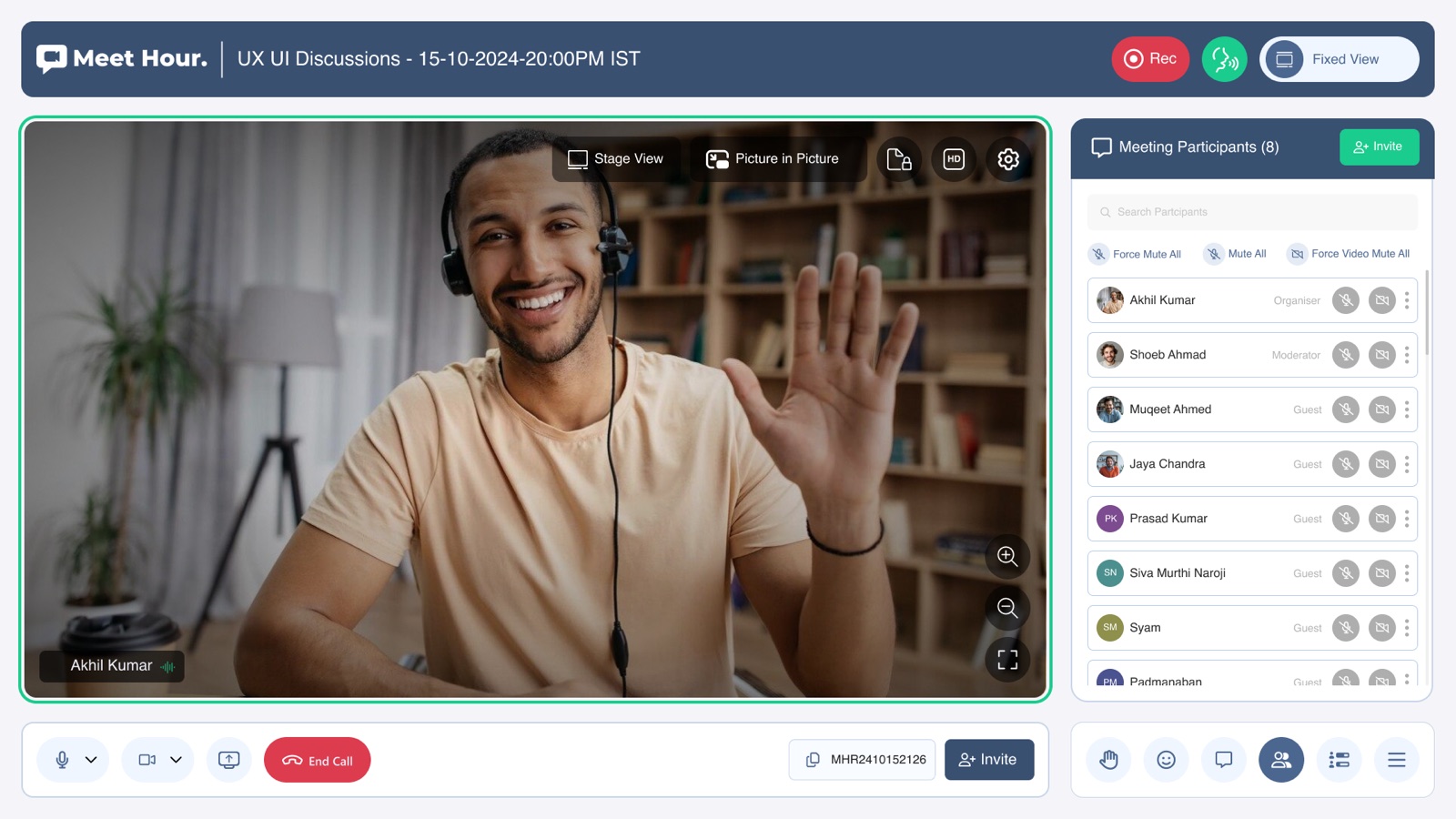Toggle the microphone button
Image resolution: width=1456 pixels, height=819 pixels.
pyautogui.click(x=62, y=760)
